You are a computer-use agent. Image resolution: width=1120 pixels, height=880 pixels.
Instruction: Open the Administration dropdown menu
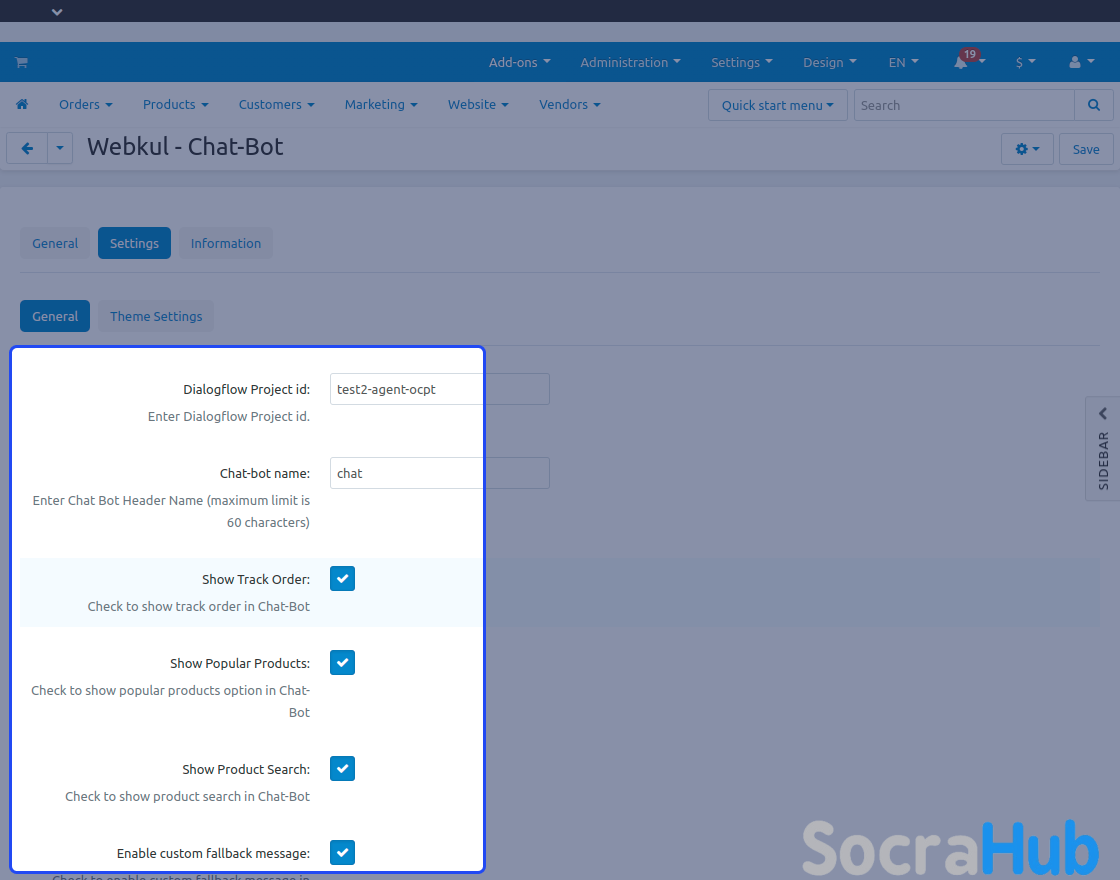[x=630, y=62]
